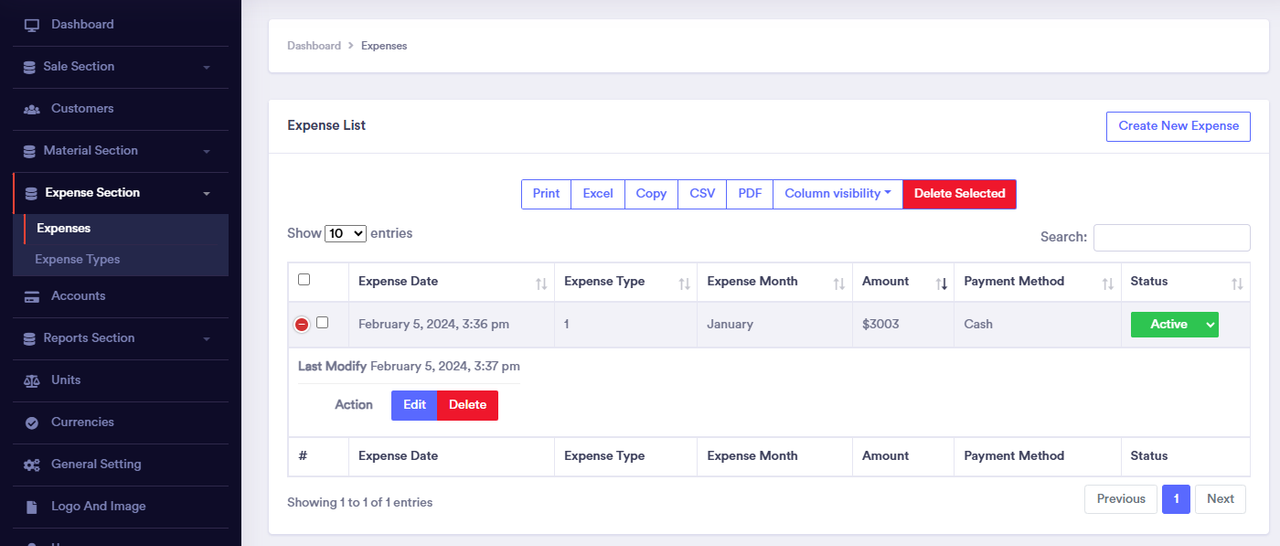Expand the Sale Section menu

click(x=120, y=67)
